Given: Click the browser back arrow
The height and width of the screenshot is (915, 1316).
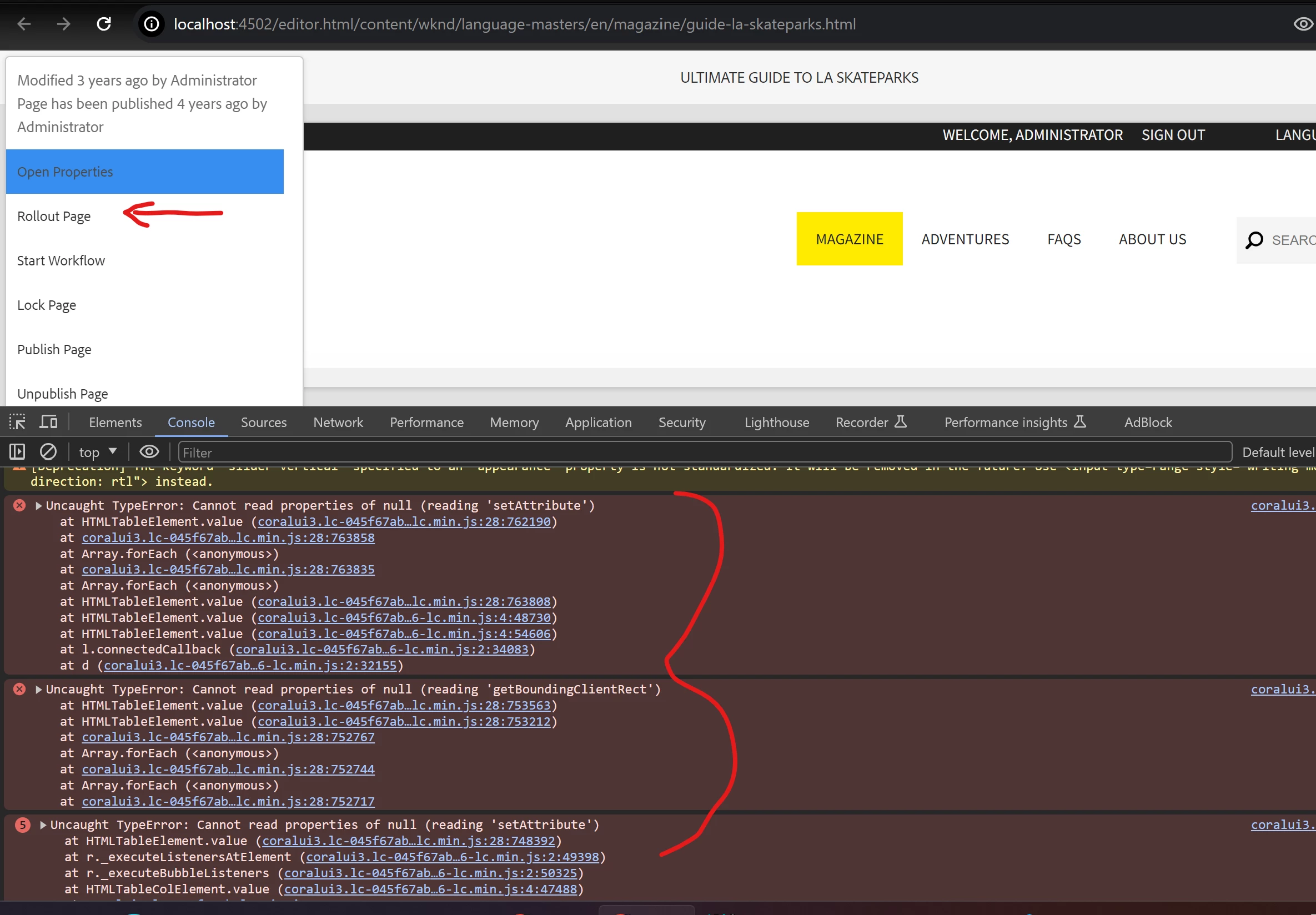Looking at the screenshot, I should click(24, 24).
